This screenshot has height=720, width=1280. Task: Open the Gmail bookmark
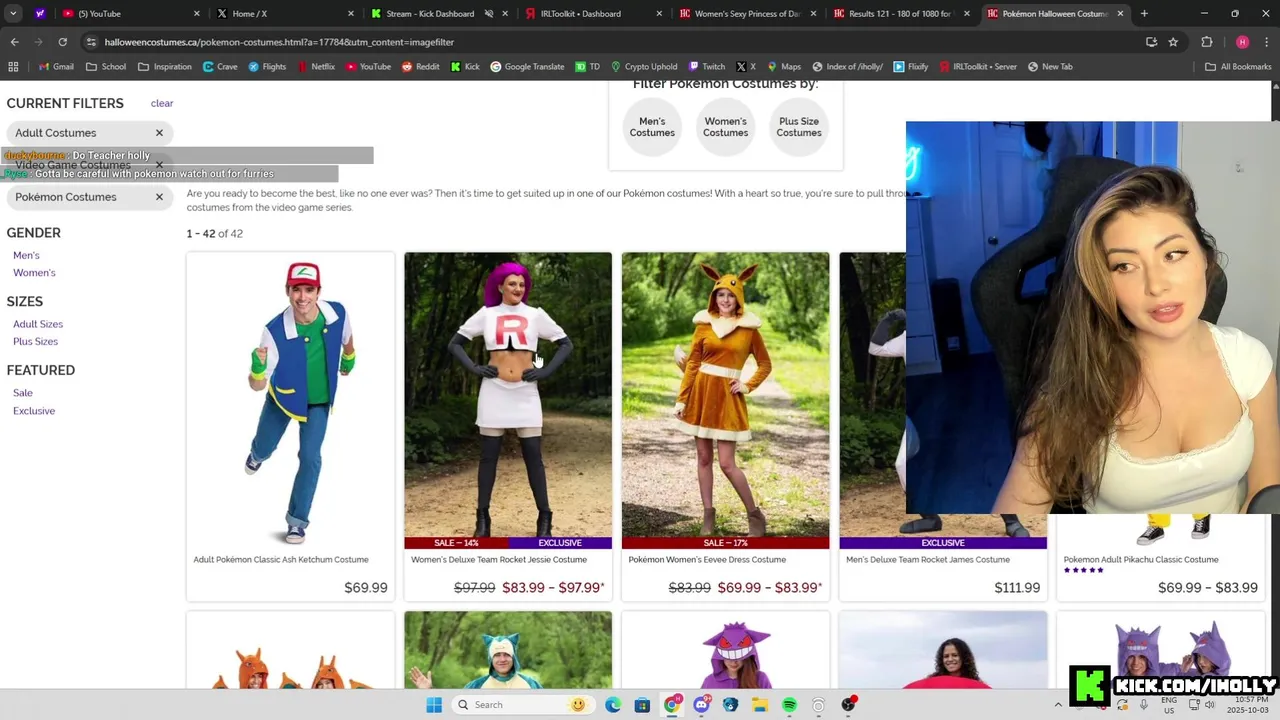55,67
